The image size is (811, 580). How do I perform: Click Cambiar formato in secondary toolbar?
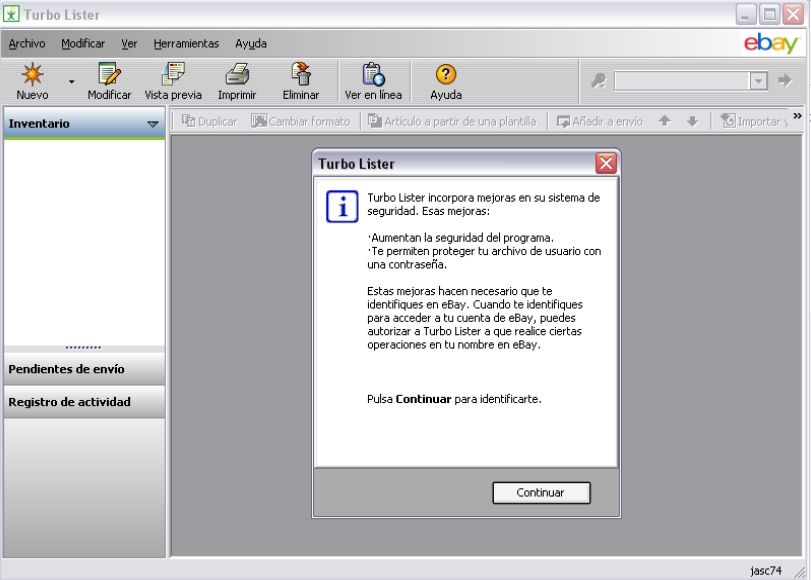(301, 122)
